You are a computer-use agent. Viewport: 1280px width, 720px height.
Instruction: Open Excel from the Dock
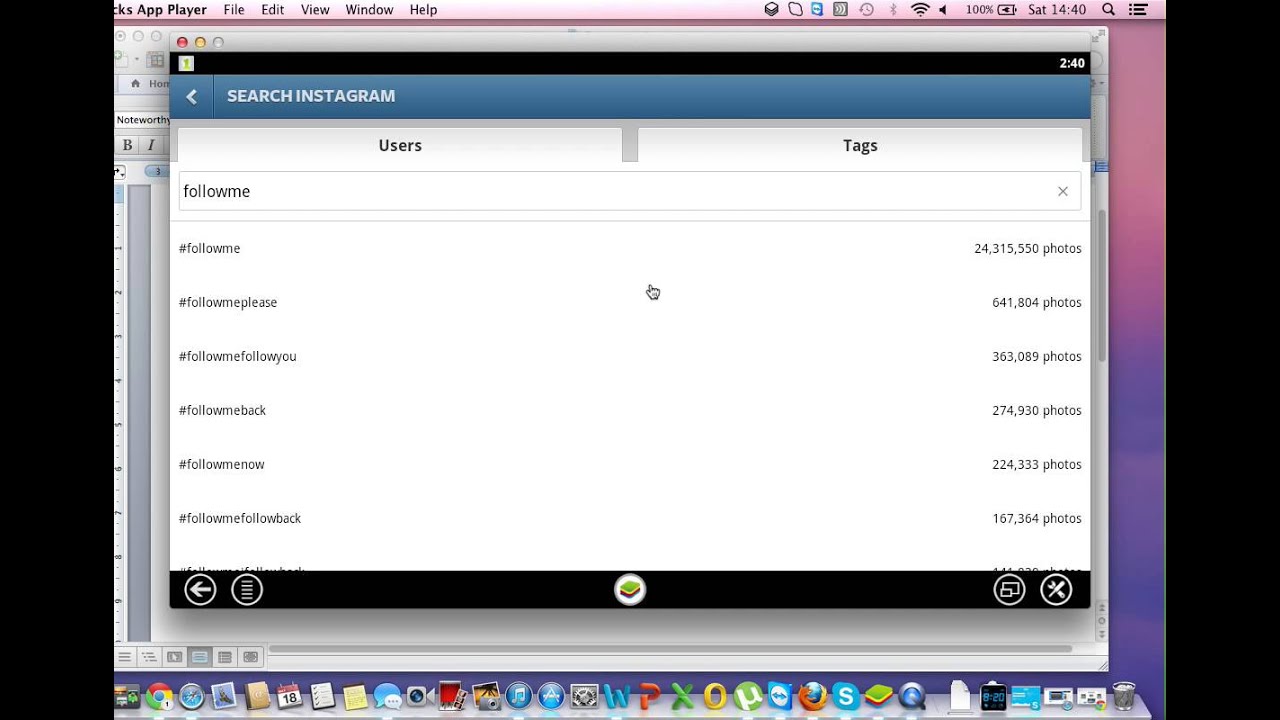point(682,697)
